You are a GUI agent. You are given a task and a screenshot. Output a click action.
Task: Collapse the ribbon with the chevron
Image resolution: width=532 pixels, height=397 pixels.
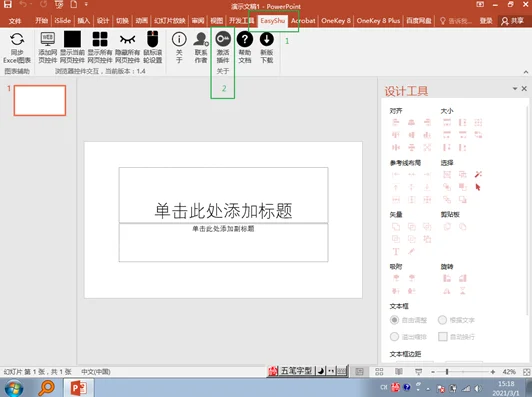(x=526, y=72)
